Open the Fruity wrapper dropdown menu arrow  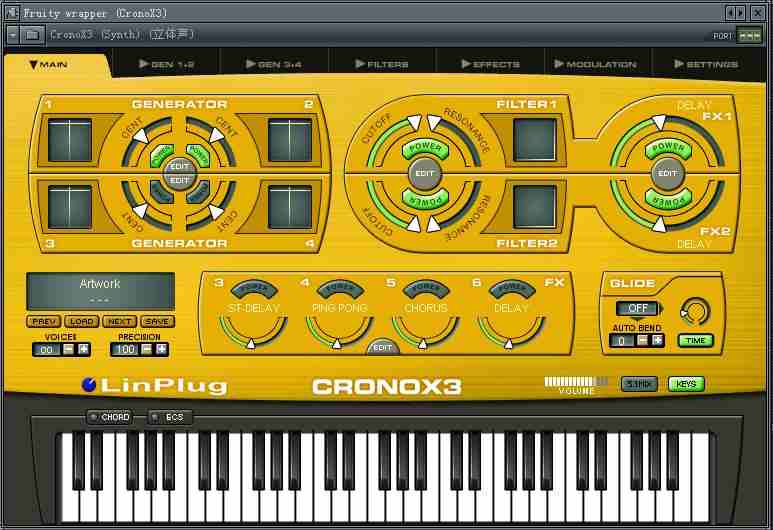tap(13, 35)
